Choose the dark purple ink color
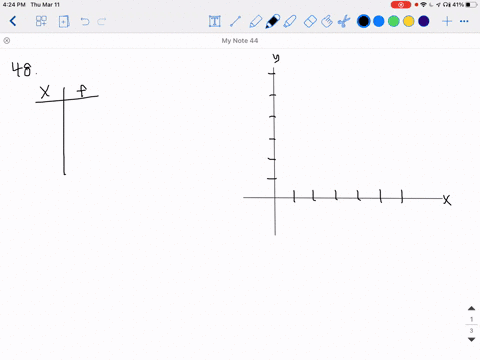Viewport: 480px width, 360px height. tap(424, 21)
